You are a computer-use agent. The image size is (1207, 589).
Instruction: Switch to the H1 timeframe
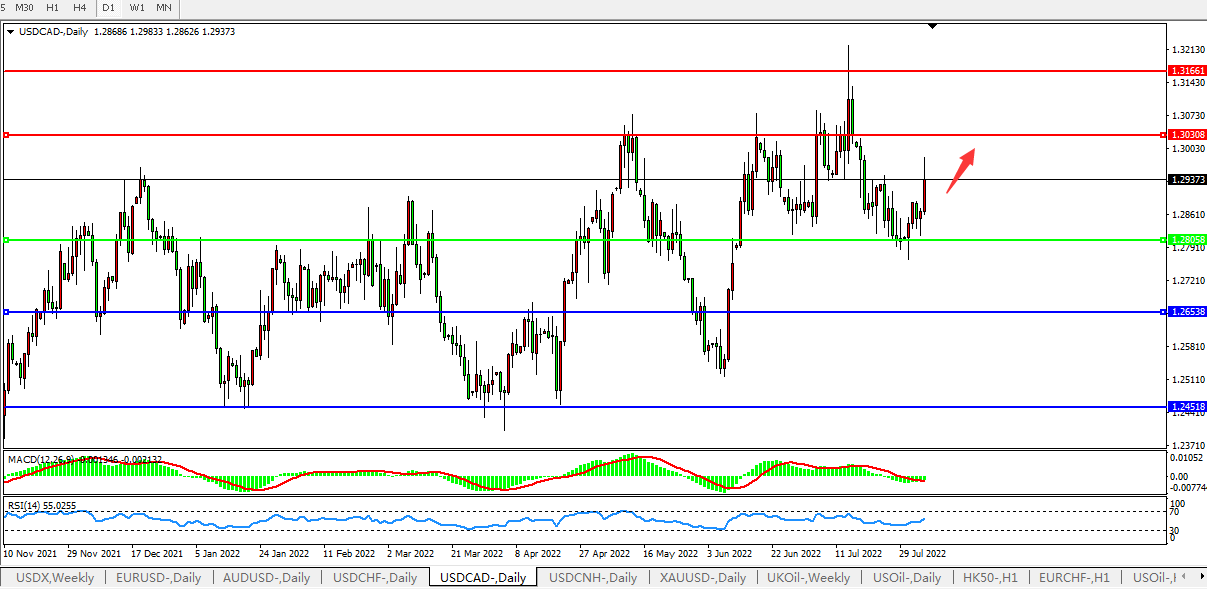pyautogui.click(x=54, y=8)
